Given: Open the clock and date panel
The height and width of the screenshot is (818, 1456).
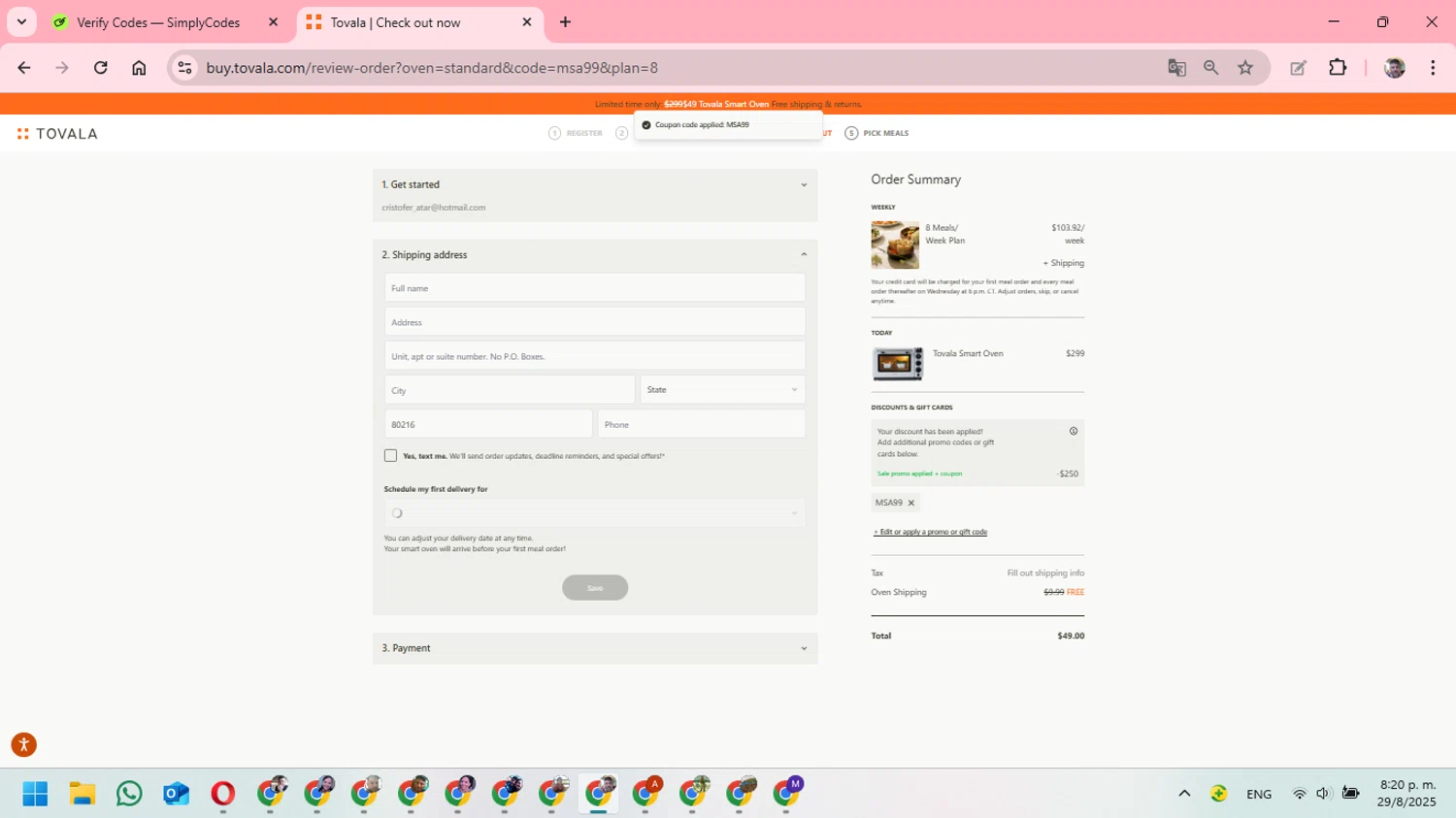Looking at the screenshot, I should tap(1406, 794).
